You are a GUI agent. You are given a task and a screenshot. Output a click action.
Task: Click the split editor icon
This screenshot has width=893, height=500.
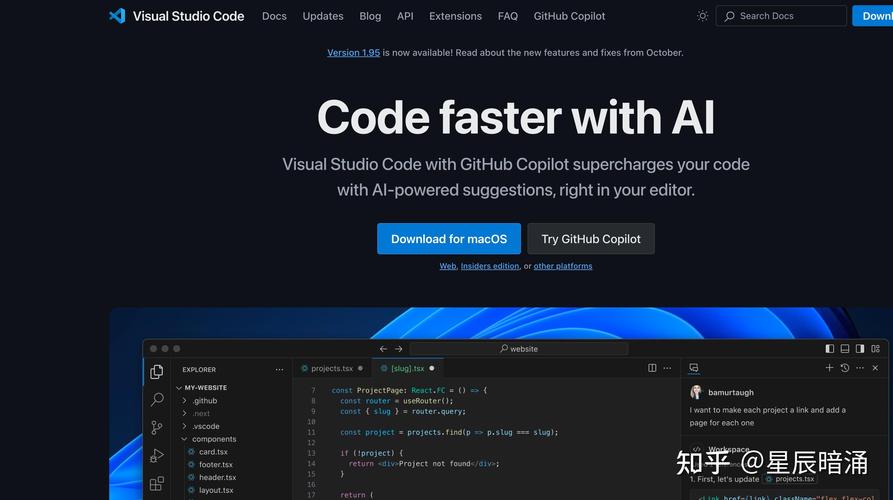652,368
